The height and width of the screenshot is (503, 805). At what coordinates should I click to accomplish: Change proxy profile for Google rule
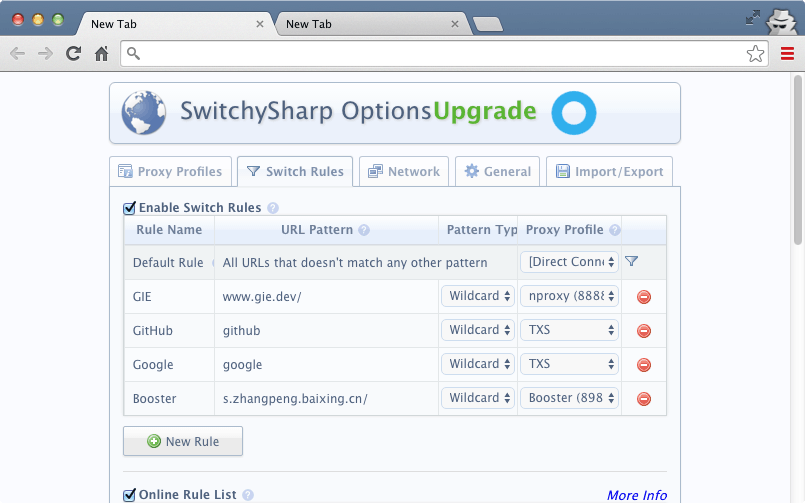click(569, 364)
